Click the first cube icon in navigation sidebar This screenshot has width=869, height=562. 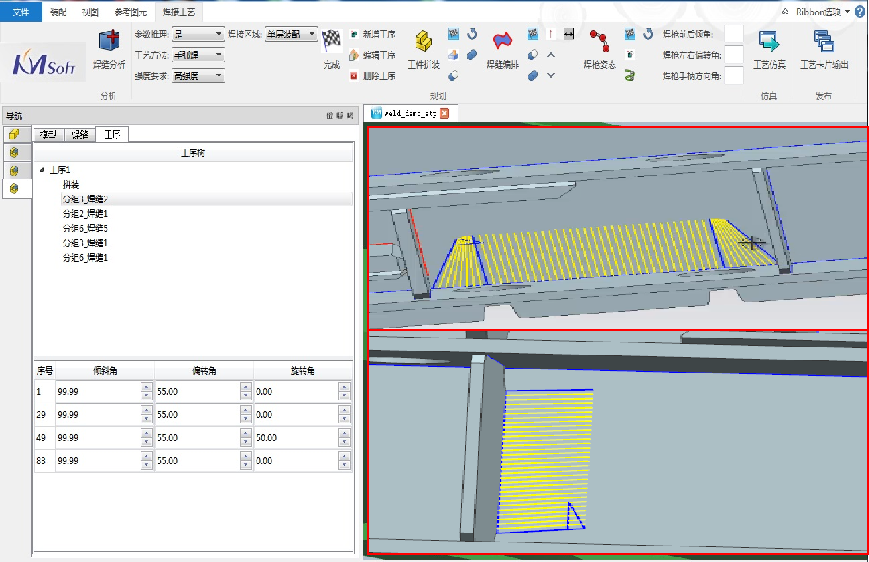14,134
